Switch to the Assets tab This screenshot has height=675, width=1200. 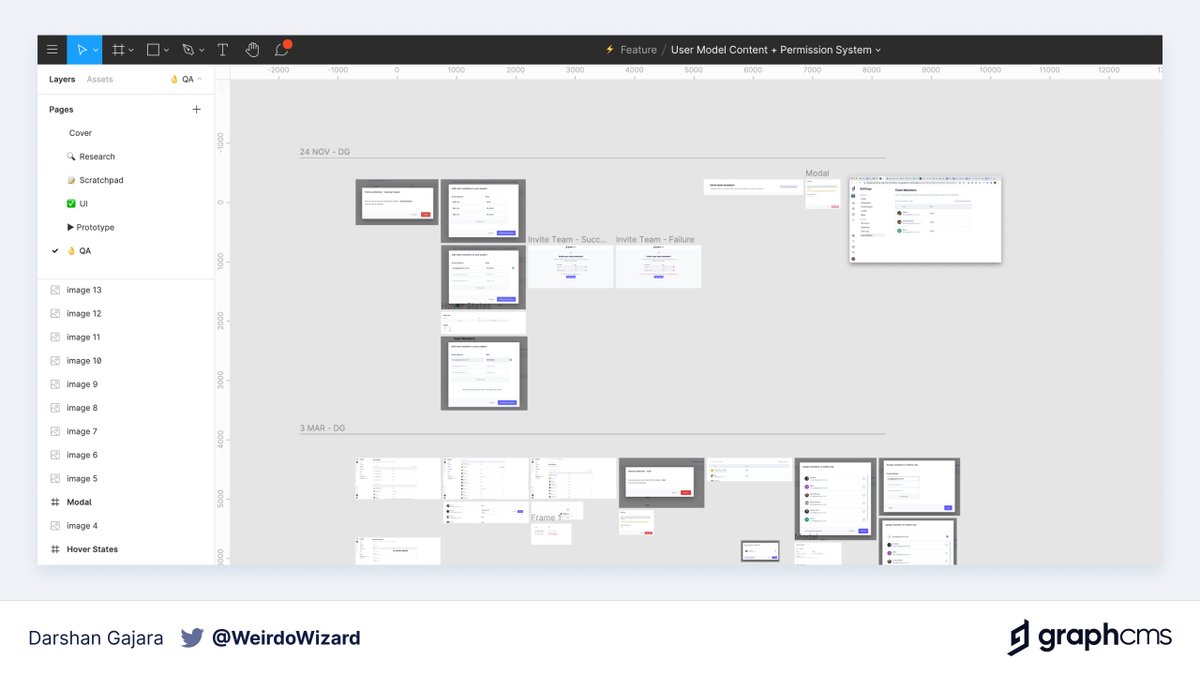pos(100,79)
